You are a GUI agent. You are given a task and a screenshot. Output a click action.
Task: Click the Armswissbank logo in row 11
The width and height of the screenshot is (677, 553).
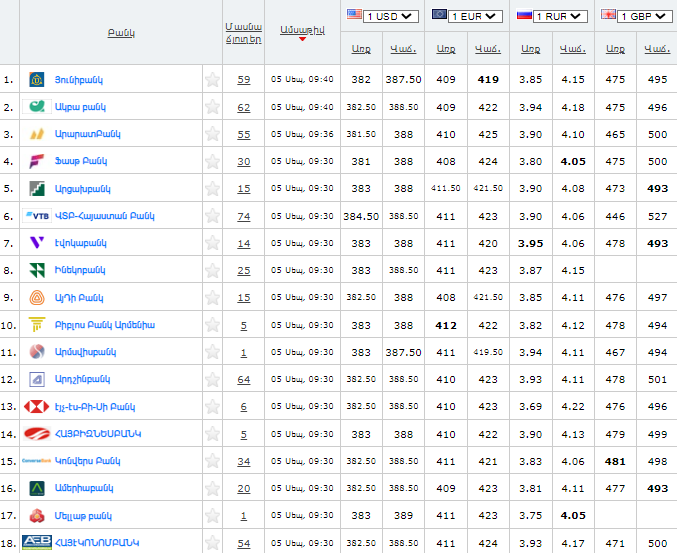point(37,352)
